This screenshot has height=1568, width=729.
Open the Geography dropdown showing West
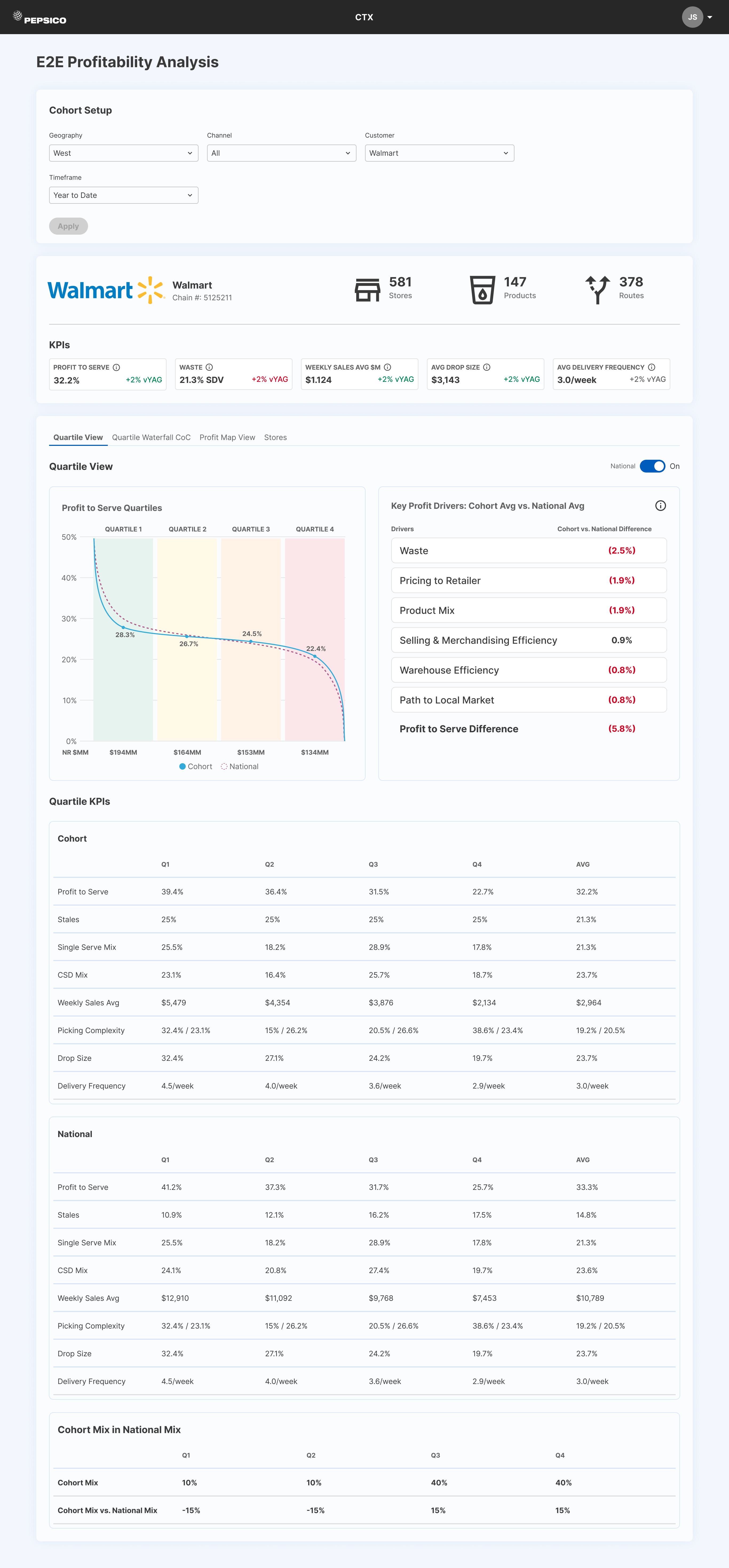(x=124, y=153)
